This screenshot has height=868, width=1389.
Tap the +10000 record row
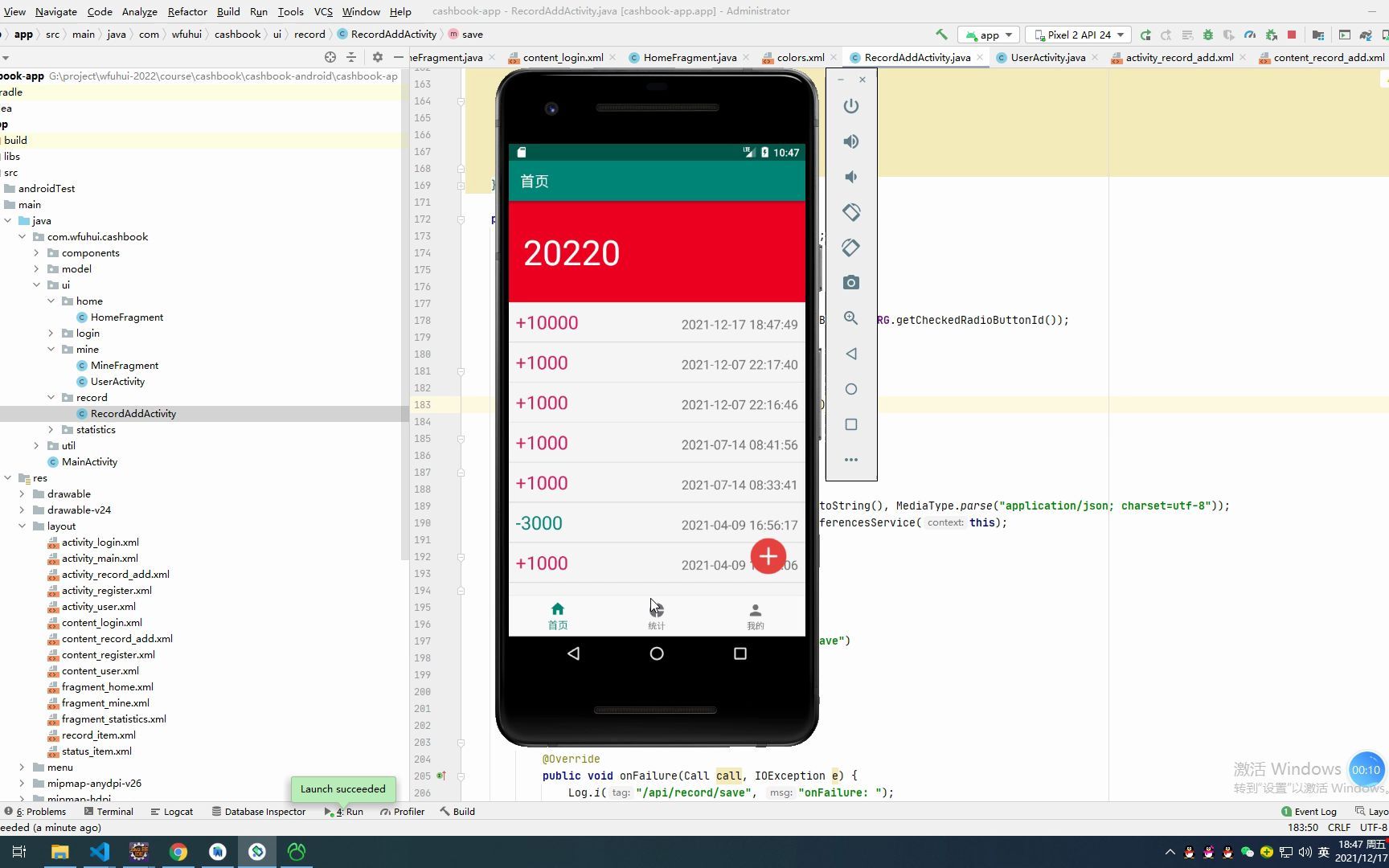click(x=657, y=323)
